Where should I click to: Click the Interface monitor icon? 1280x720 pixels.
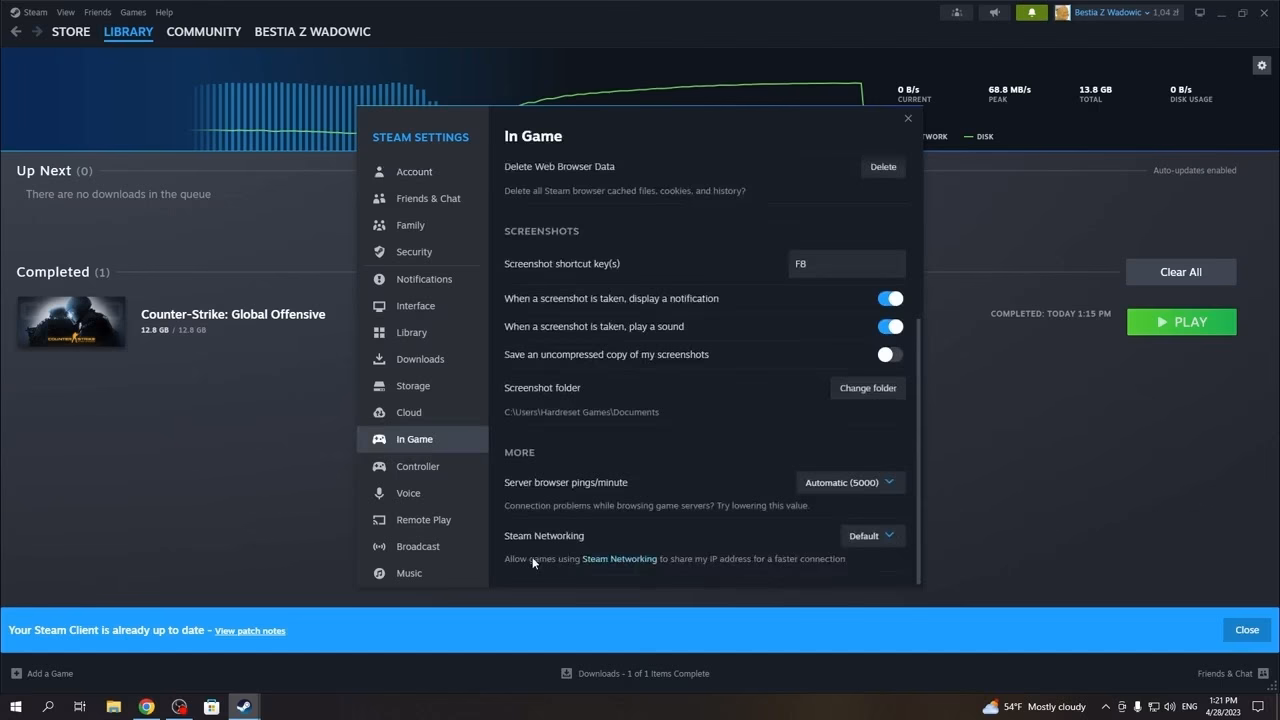379,306
